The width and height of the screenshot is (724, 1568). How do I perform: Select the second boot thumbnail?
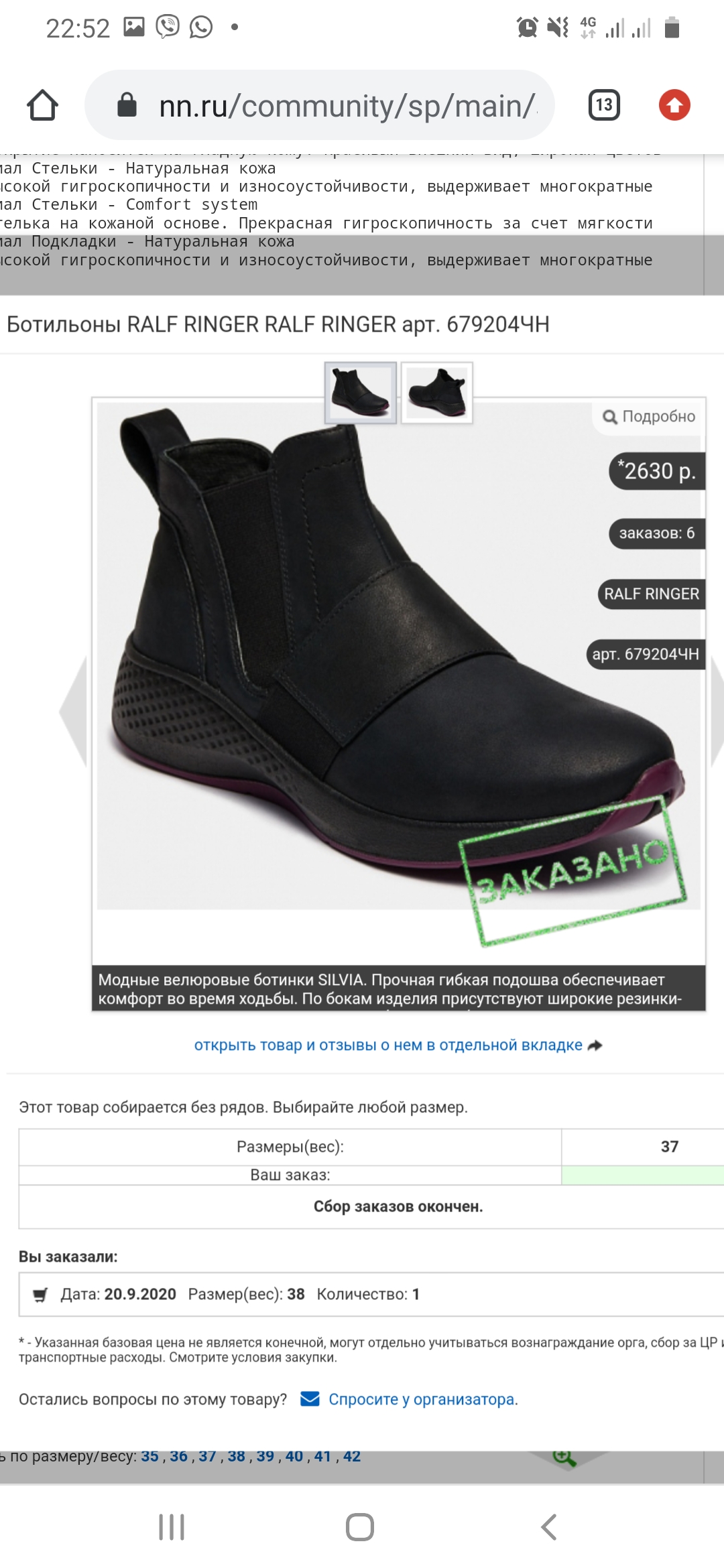437,393
